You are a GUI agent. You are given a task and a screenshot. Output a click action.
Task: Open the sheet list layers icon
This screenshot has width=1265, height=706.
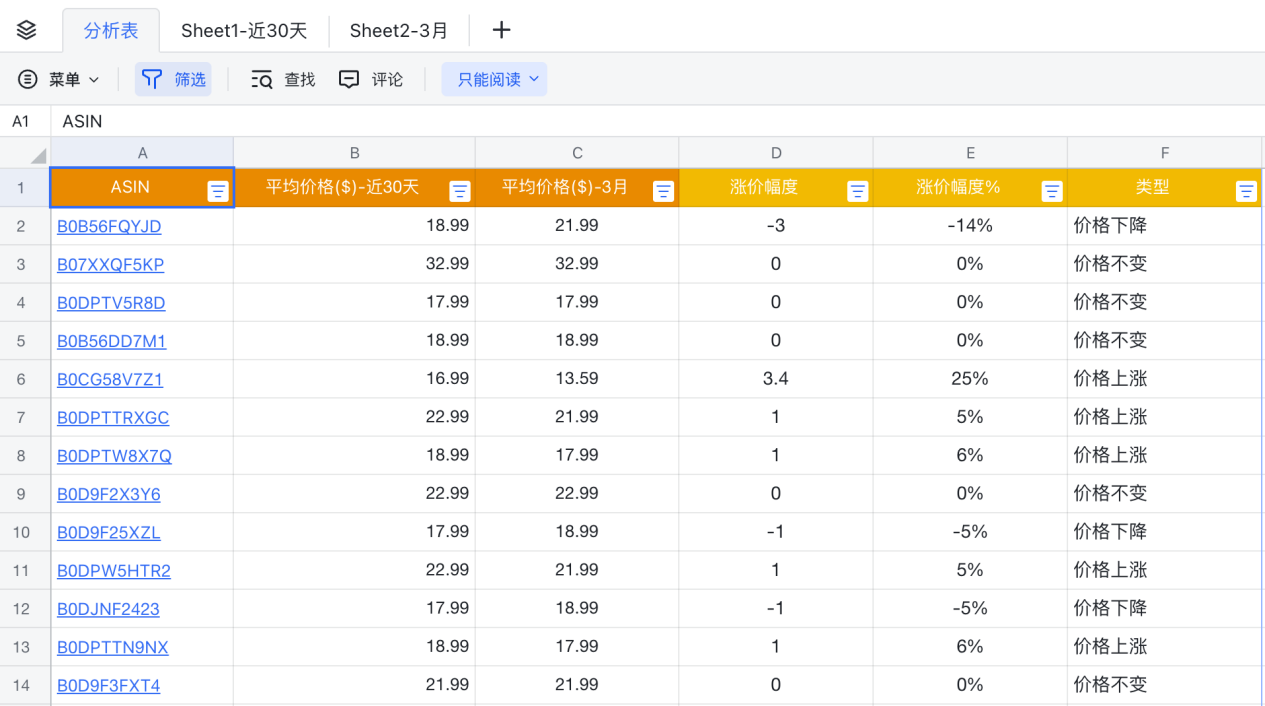pyautogui.click(x=27, y=30)
